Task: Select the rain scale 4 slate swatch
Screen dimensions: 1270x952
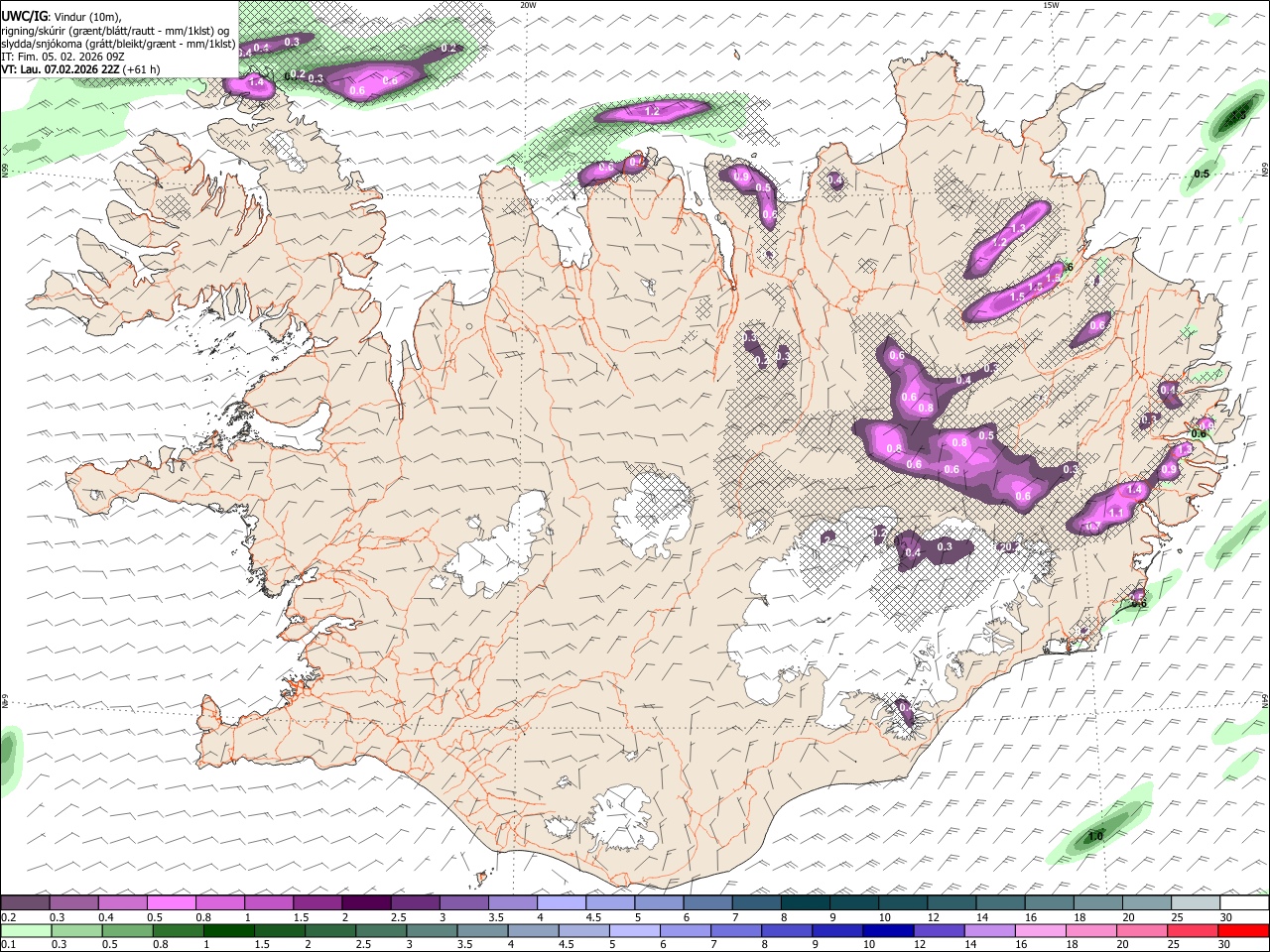Action: pos(534,930)
